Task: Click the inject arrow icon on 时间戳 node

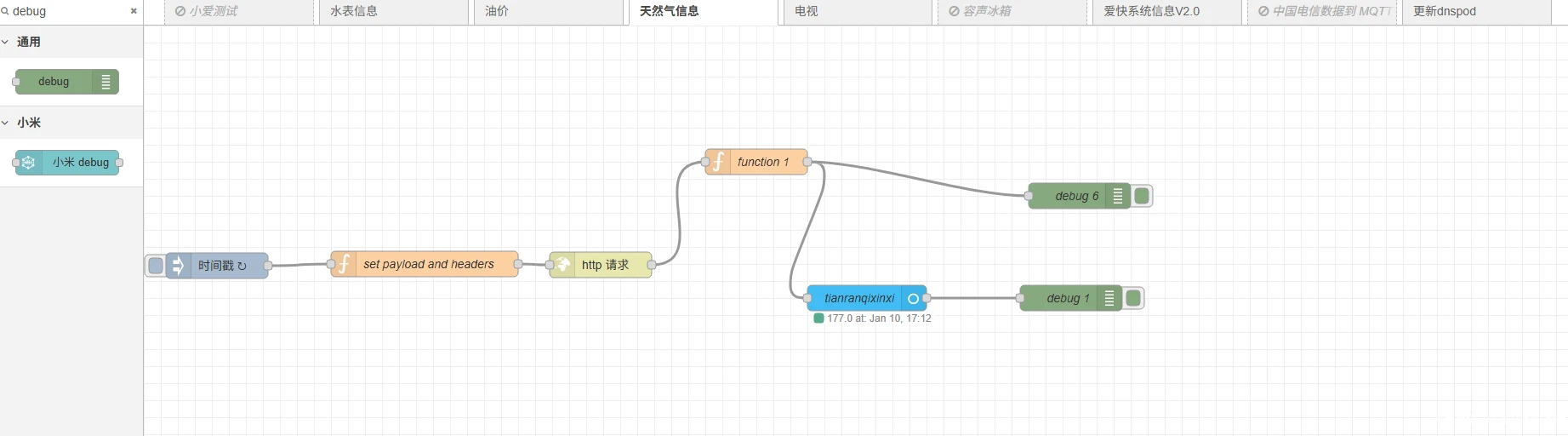Action: pos(178,266)
